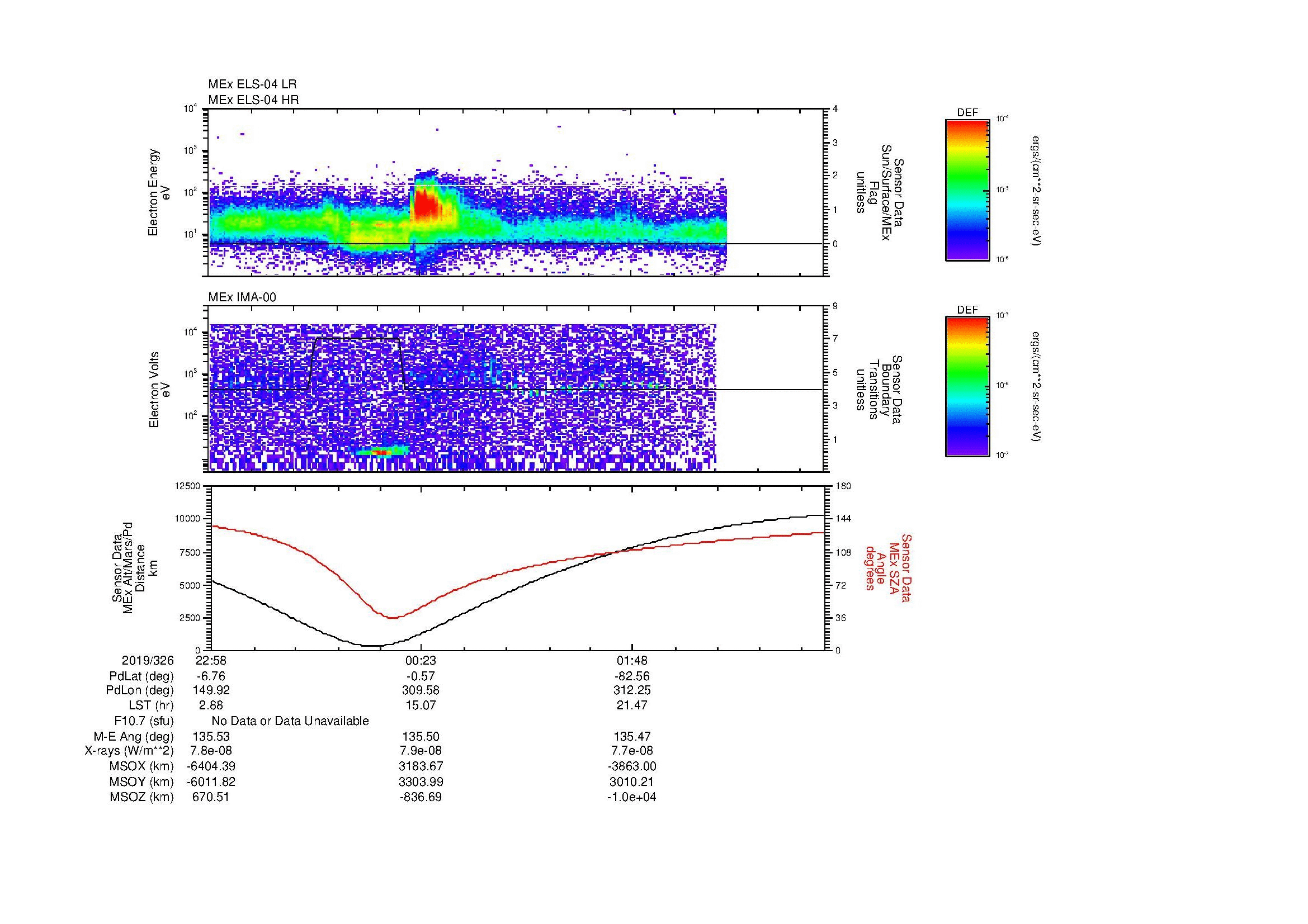Image resolution: width=1308 pixels, height=924 pixels.
Task: Click the '22:58' time tick label
Action: tap(210, 661)
